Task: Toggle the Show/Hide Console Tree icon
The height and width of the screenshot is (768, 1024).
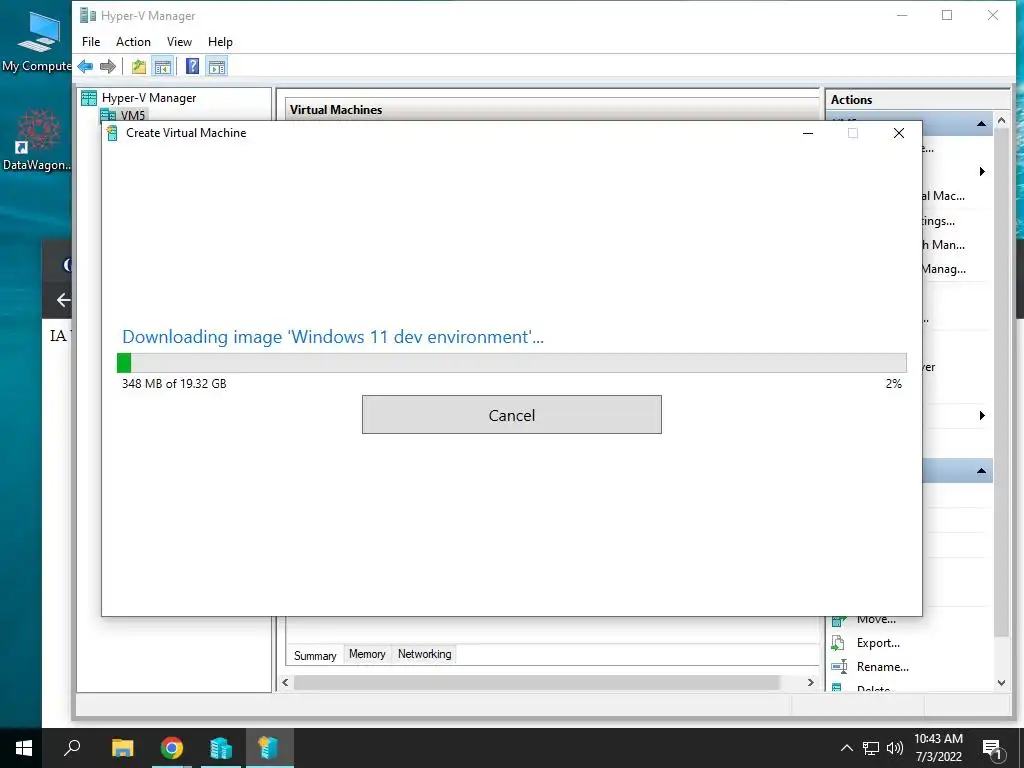Action: [x=162, y=66]
